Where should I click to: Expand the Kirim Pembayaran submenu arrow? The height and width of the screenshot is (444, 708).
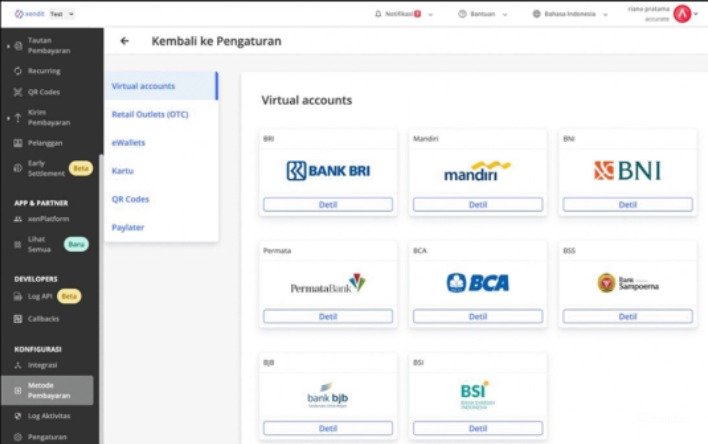[8, 118]
